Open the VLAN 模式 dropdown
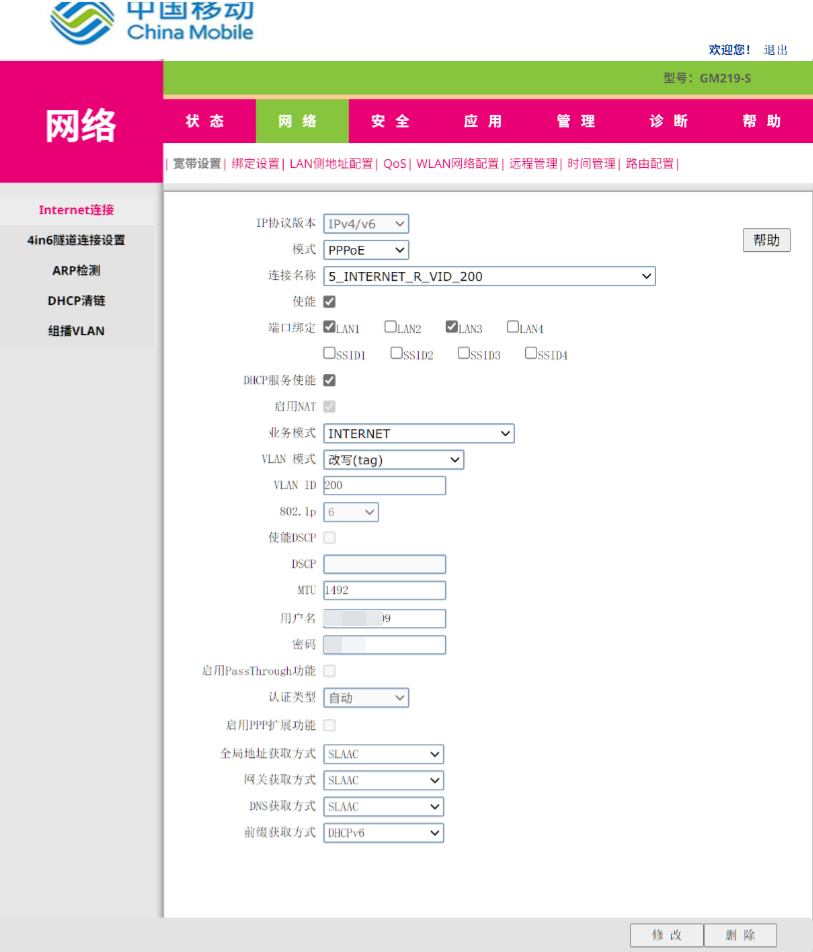The height and width of the screenshot is (952, 813). (393, 460)
